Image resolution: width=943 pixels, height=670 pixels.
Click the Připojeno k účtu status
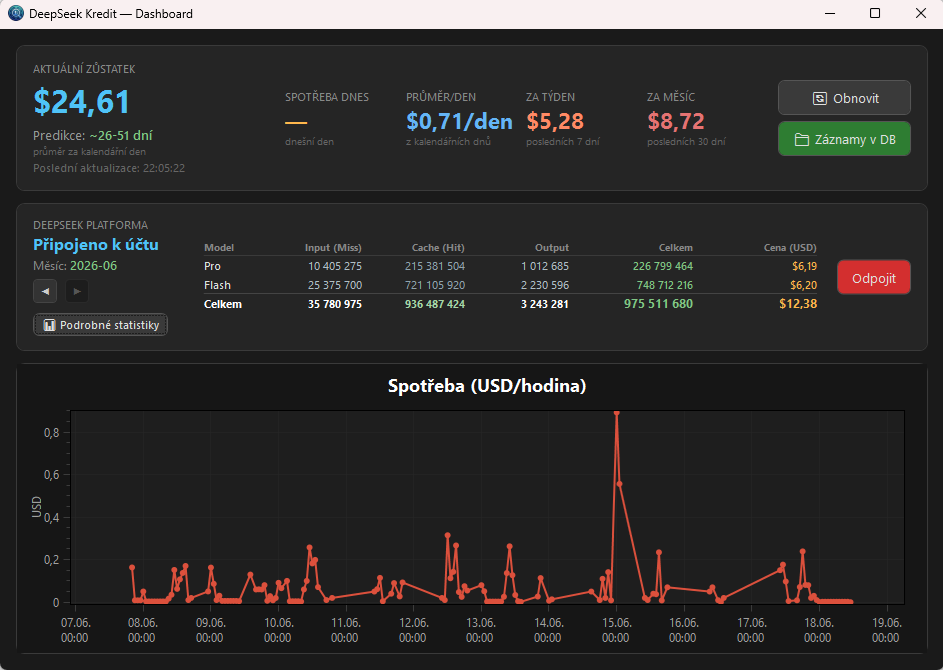coord(96,245)
